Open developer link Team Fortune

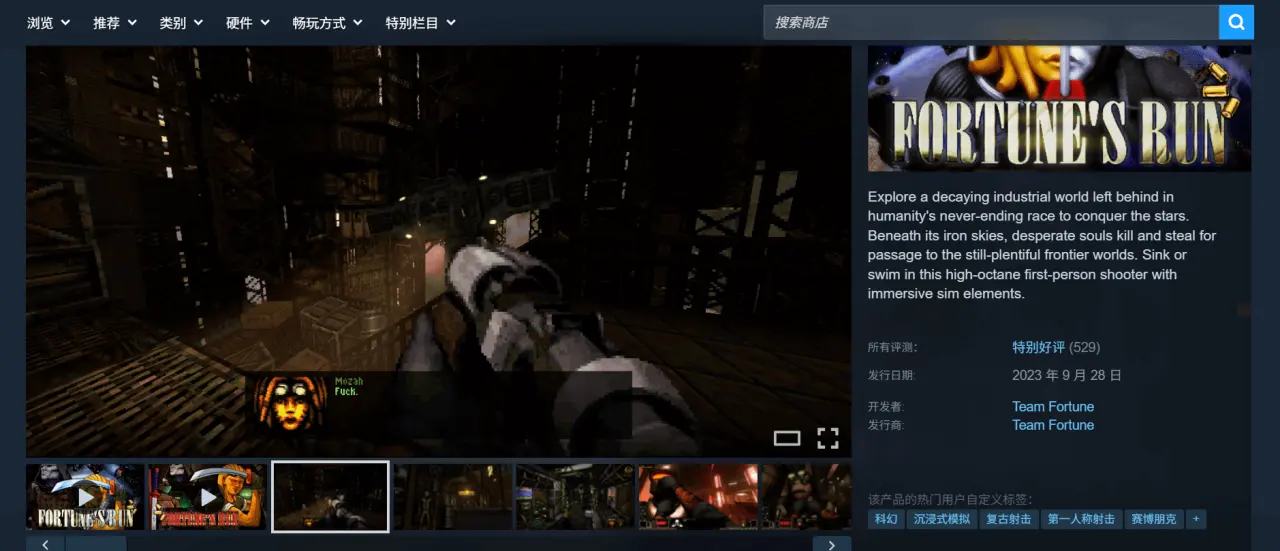1053,406
